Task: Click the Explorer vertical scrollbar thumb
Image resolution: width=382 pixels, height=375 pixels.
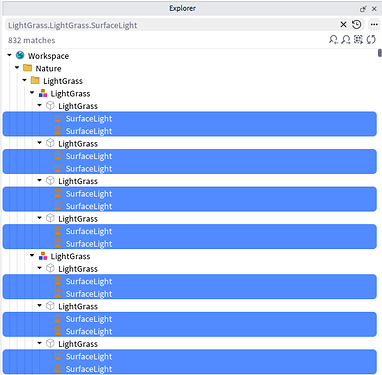Action: click(x=380, y=53)
